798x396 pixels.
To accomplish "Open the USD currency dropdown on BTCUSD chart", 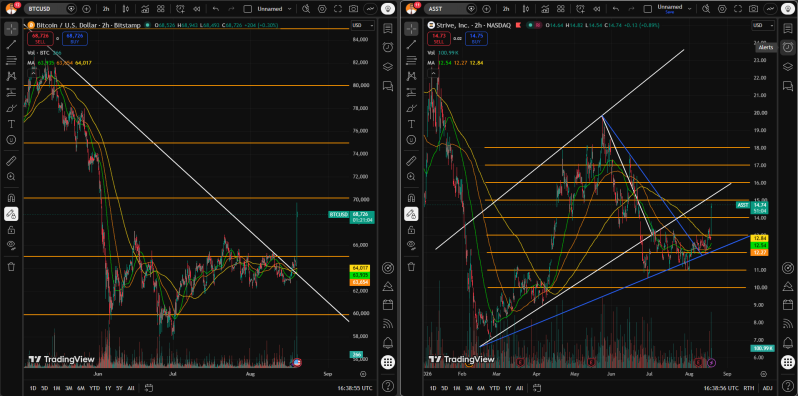I will 362,25.
